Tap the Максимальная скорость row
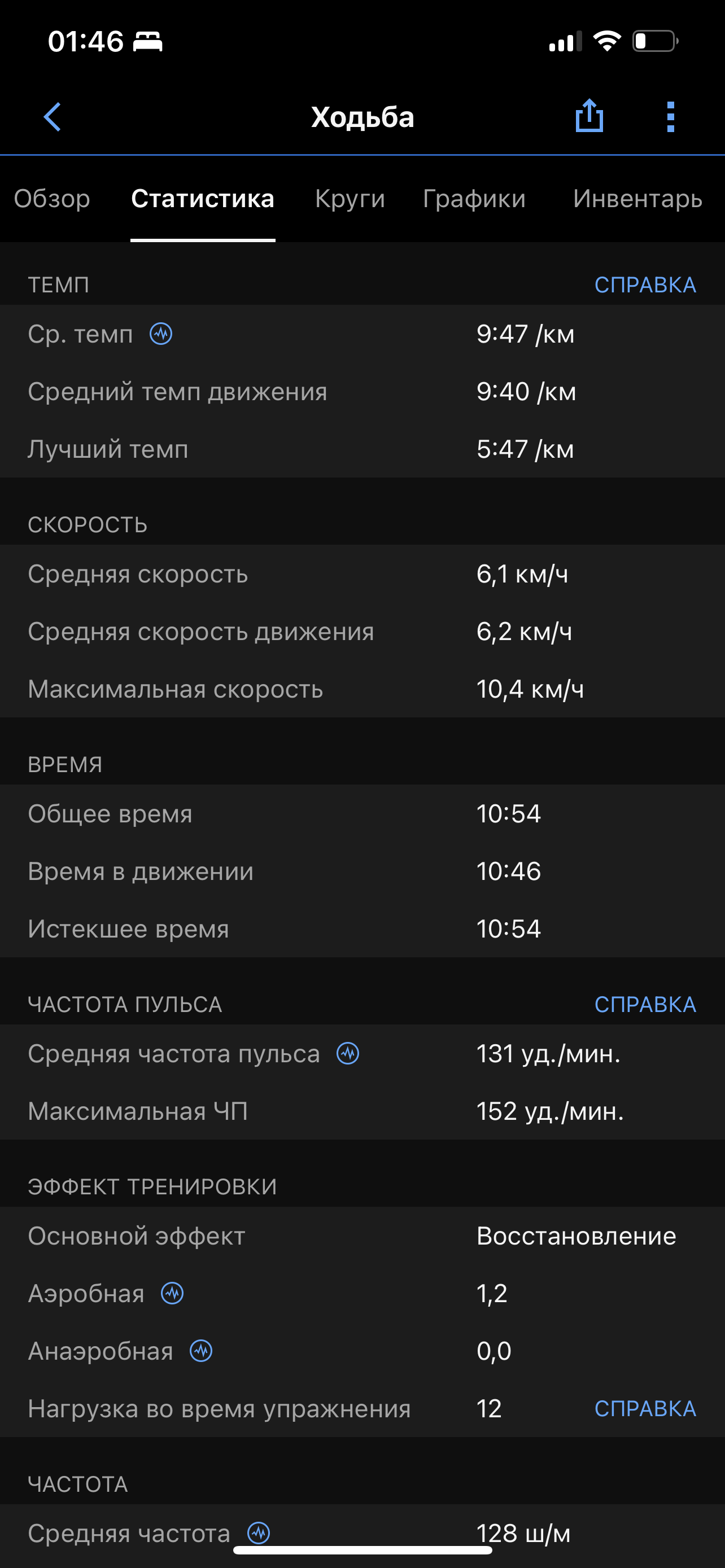Viewport: 725px width, 1568px height. (x=362, y=689)
